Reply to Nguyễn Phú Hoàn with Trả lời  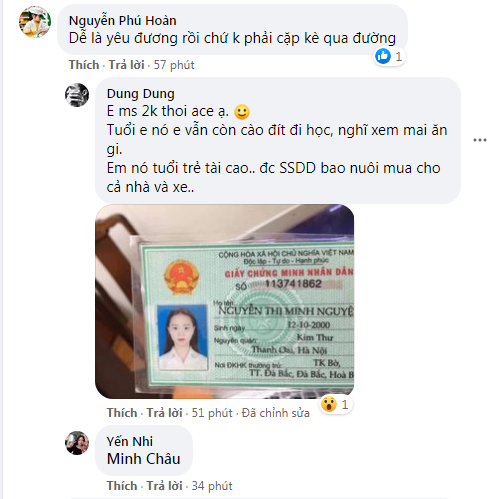126,65
